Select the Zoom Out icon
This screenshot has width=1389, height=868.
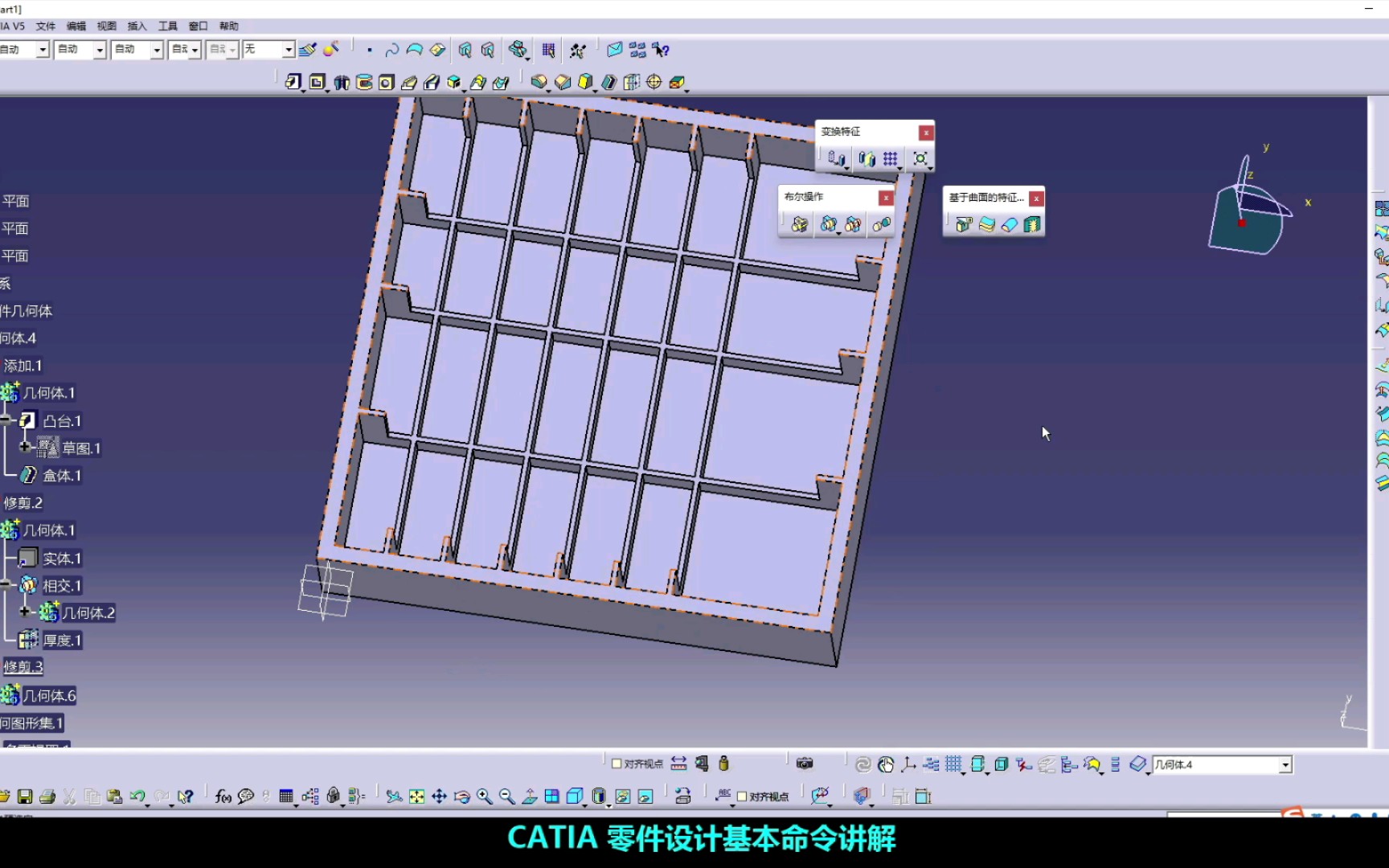506,796
